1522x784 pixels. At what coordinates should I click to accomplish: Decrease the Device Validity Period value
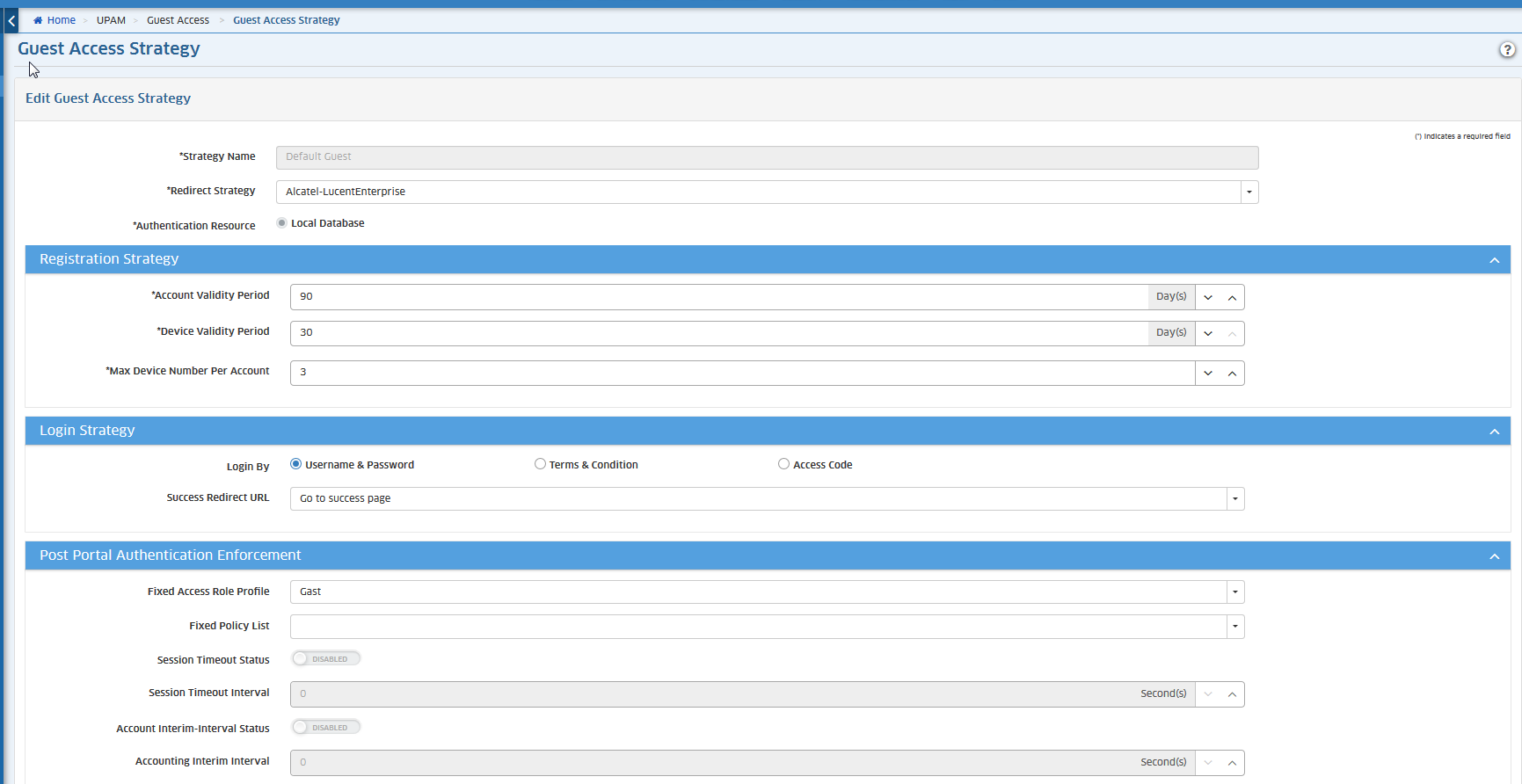1208,334
